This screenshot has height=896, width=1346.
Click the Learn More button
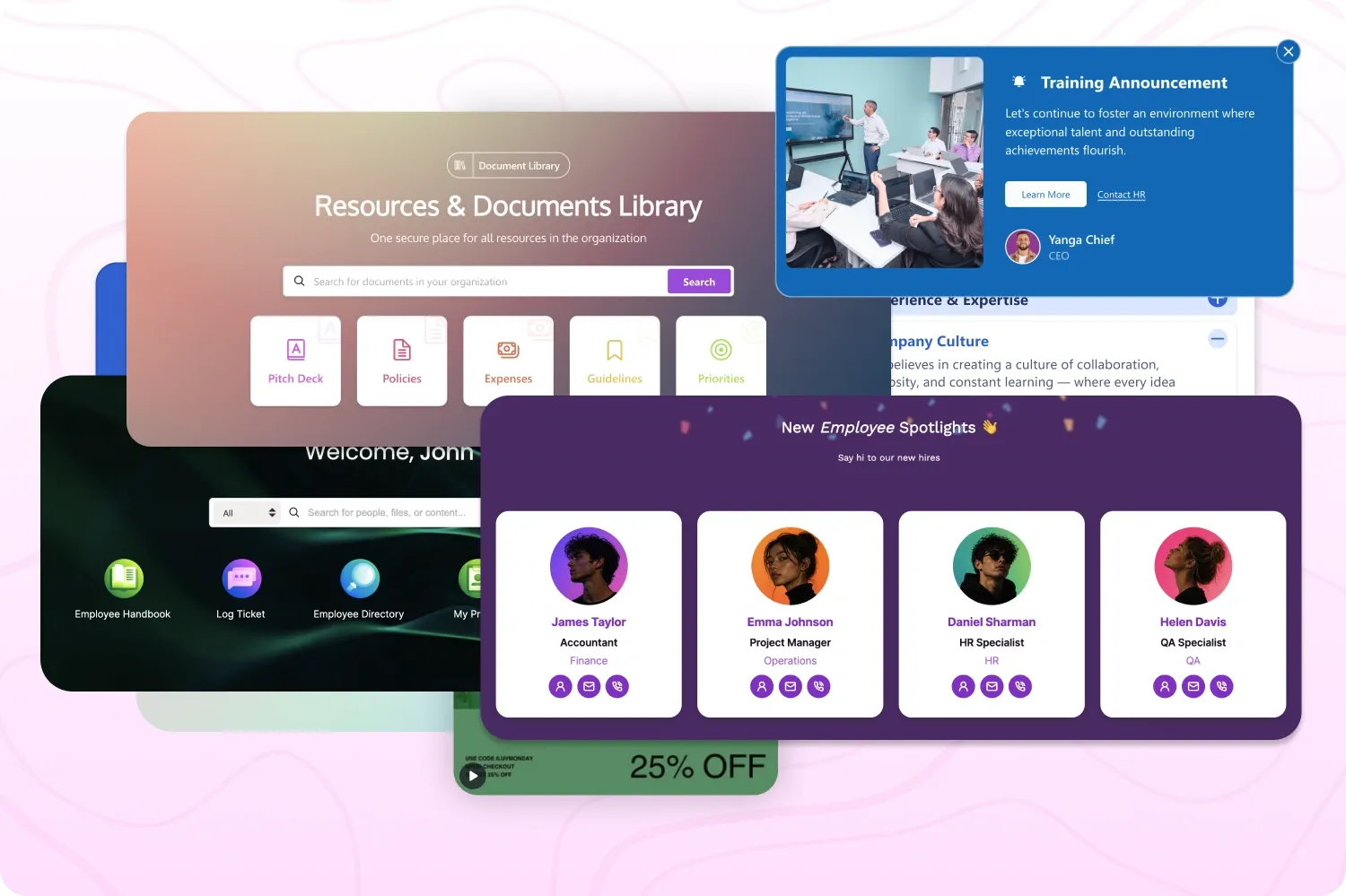coord(1045,195)
